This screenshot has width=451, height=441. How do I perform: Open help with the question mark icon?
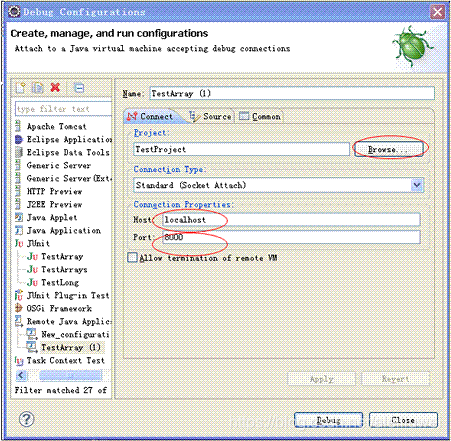click(26, 419)
